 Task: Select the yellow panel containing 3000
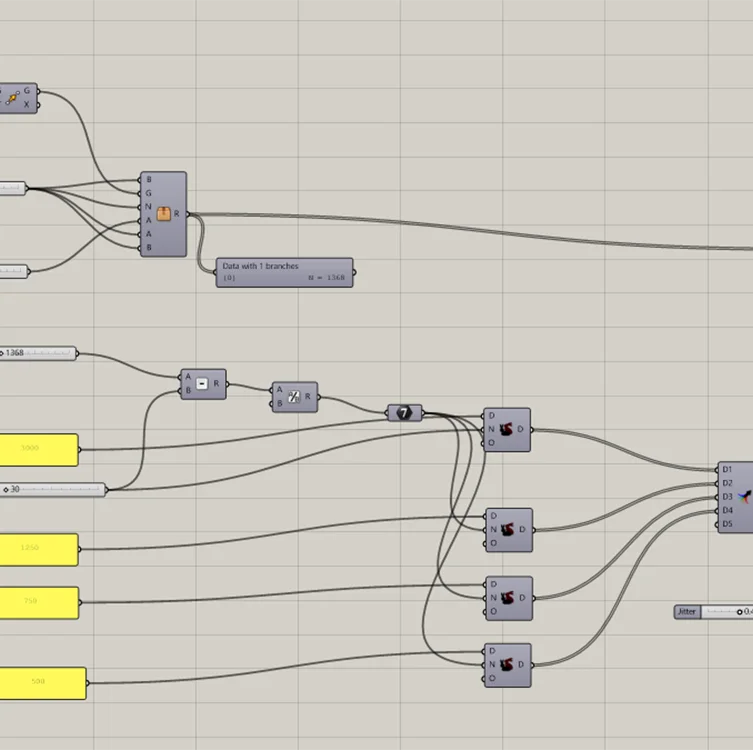pos(38,449)
